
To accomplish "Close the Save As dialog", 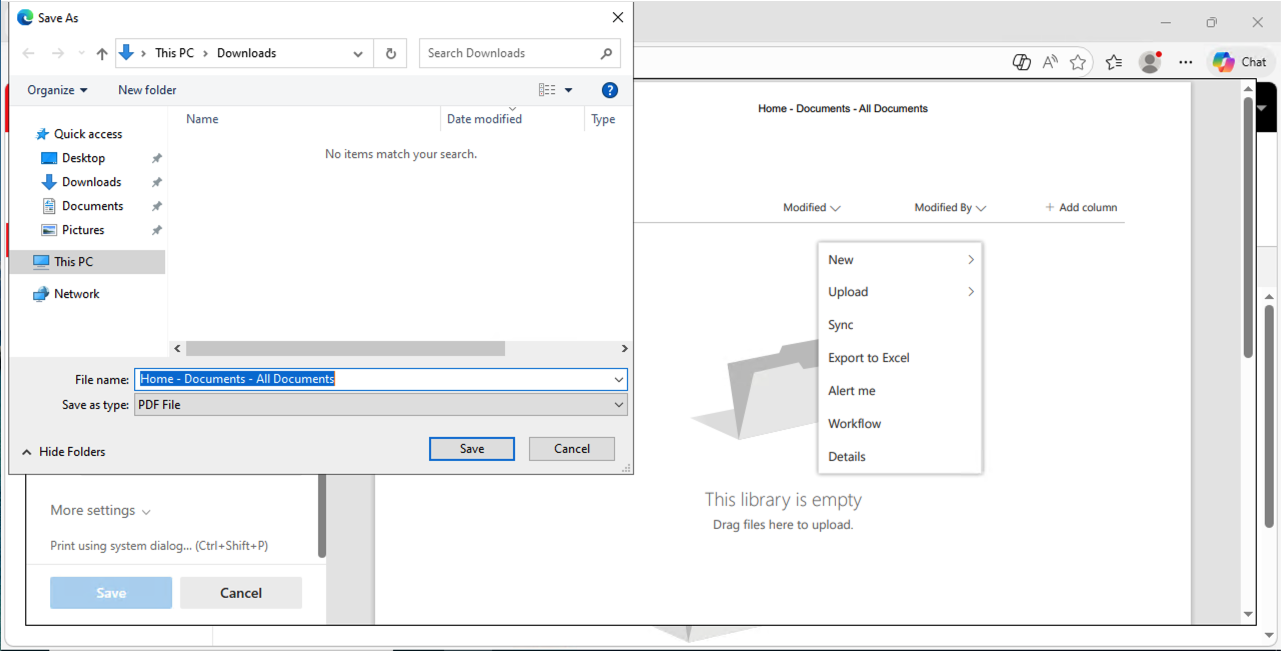I will tap(618, 17).
